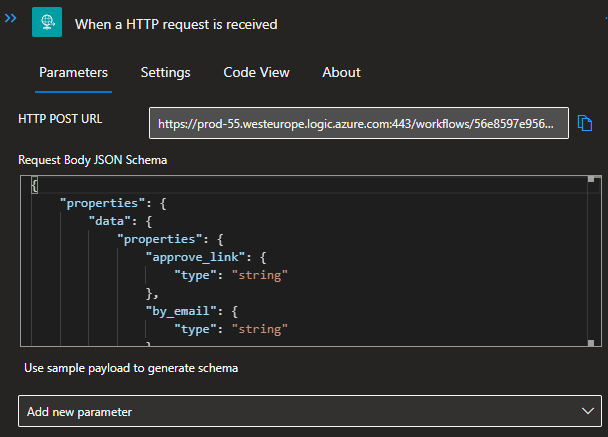
Task: Click the "approve_link" key in the schema
Action: coord(195,257)
